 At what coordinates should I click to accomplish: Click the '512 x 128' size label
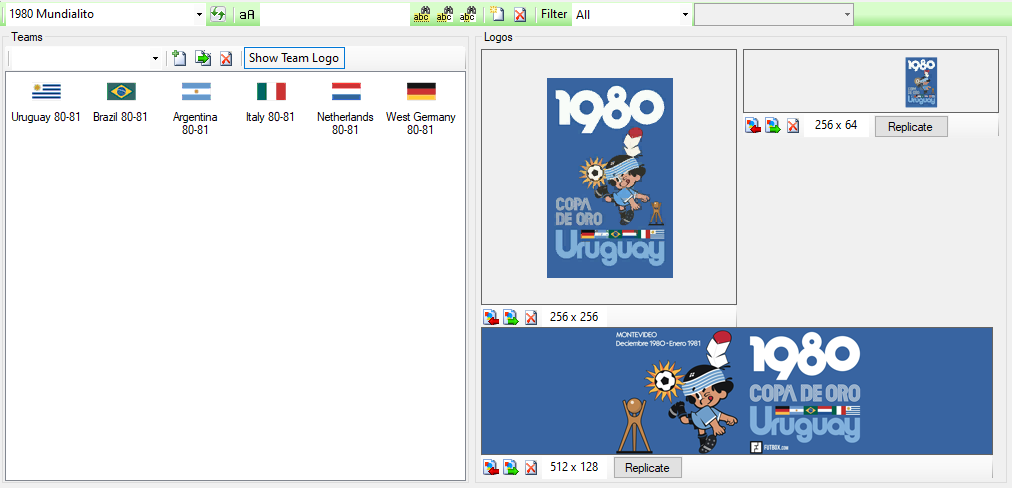(574, 467)
